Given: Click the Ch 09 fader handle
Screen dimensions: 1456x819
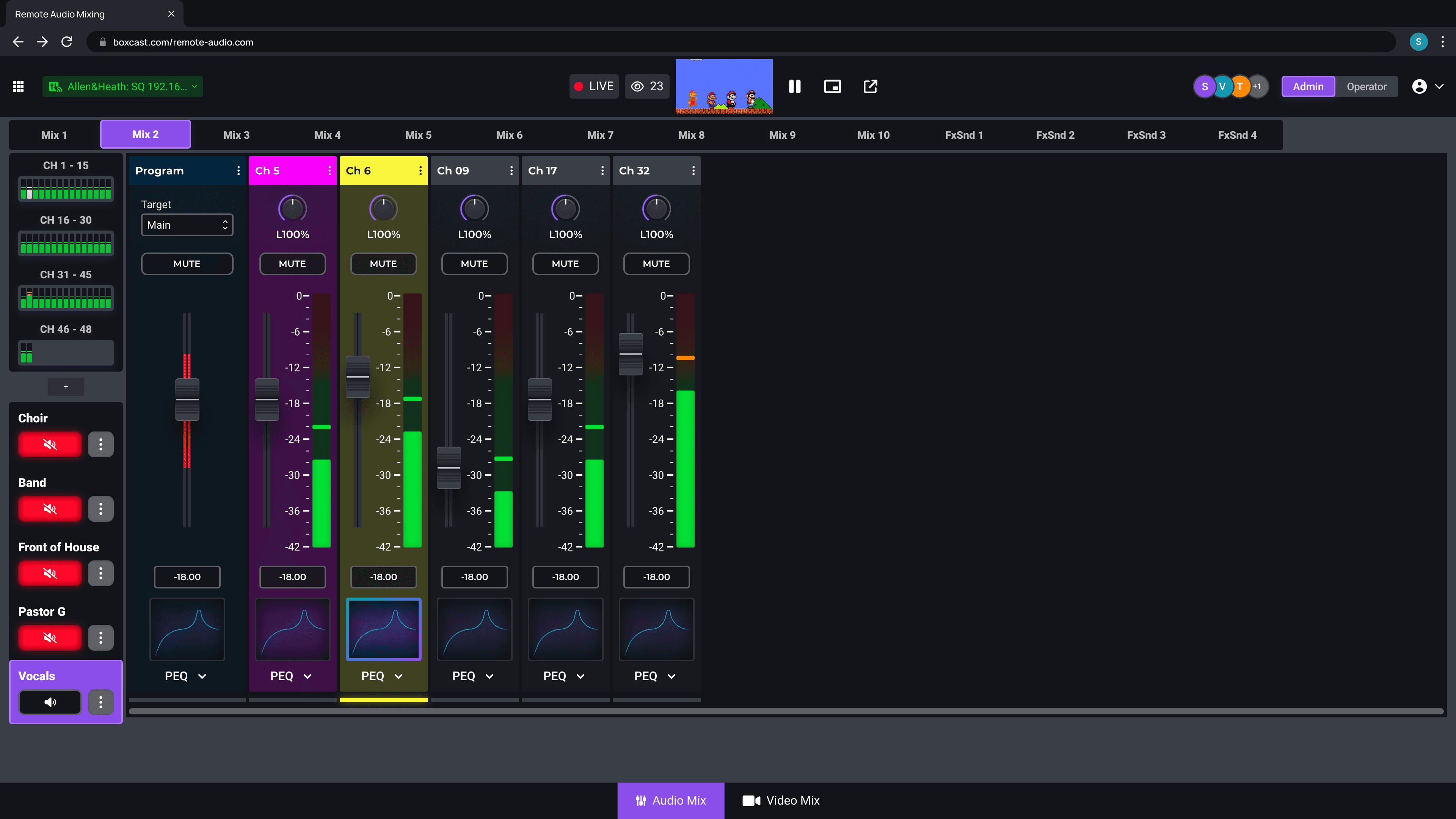Looking at the screenshot, I should (449, 468).
